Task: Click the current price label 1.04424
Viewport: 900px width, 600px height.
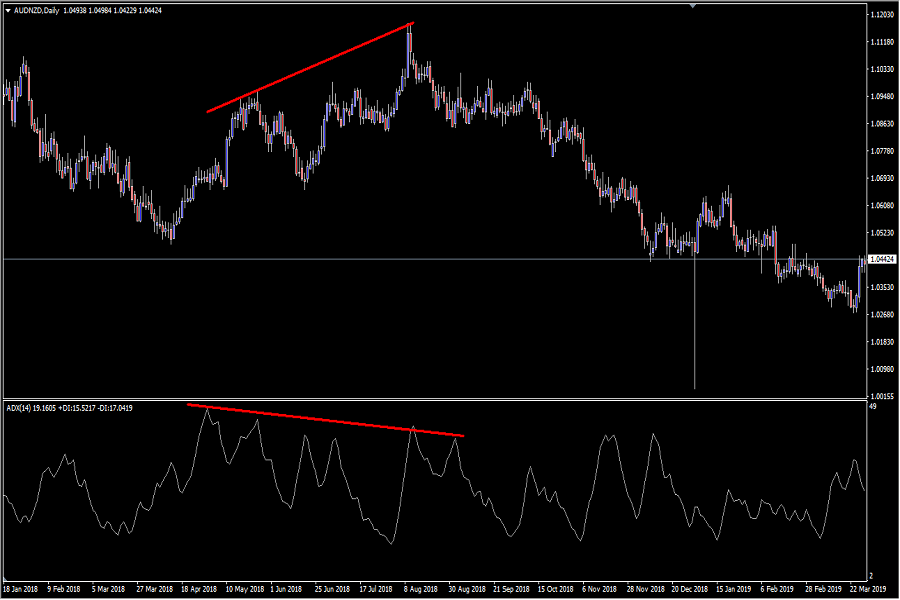Action: click(882, 260)
